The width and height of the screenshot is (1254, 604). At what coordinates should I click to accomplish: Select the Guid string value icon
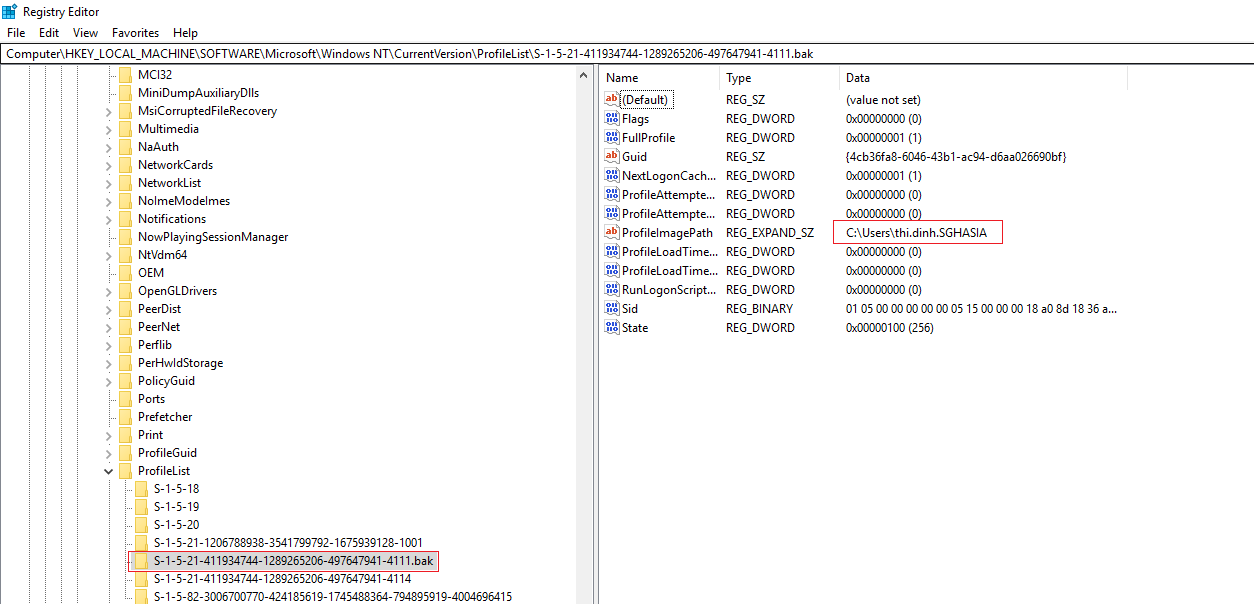click(612, 157)
